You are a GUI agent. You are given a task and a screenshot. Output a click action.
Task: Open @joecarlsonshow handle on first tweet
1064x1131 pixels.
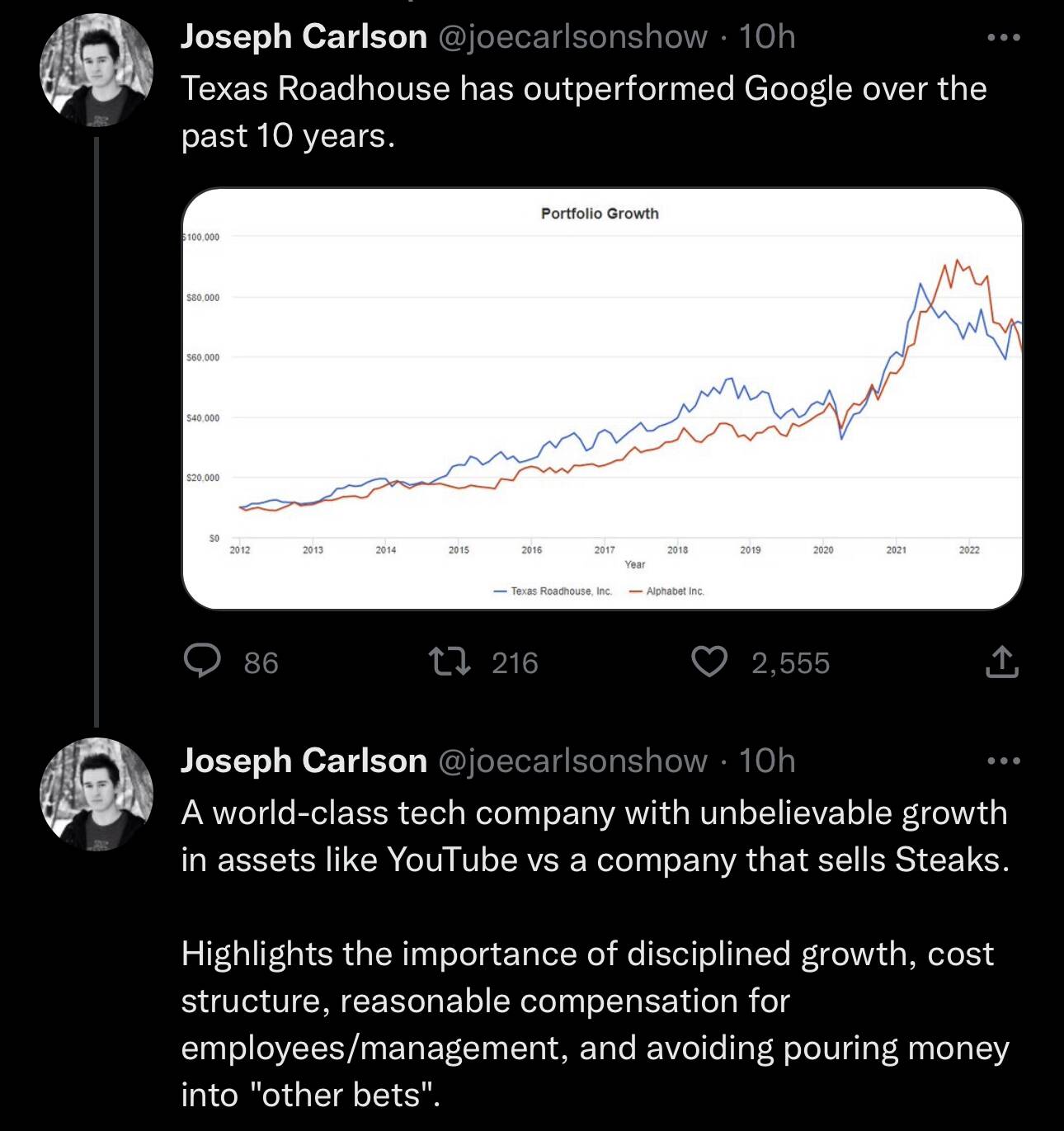[x=572, y=36]
